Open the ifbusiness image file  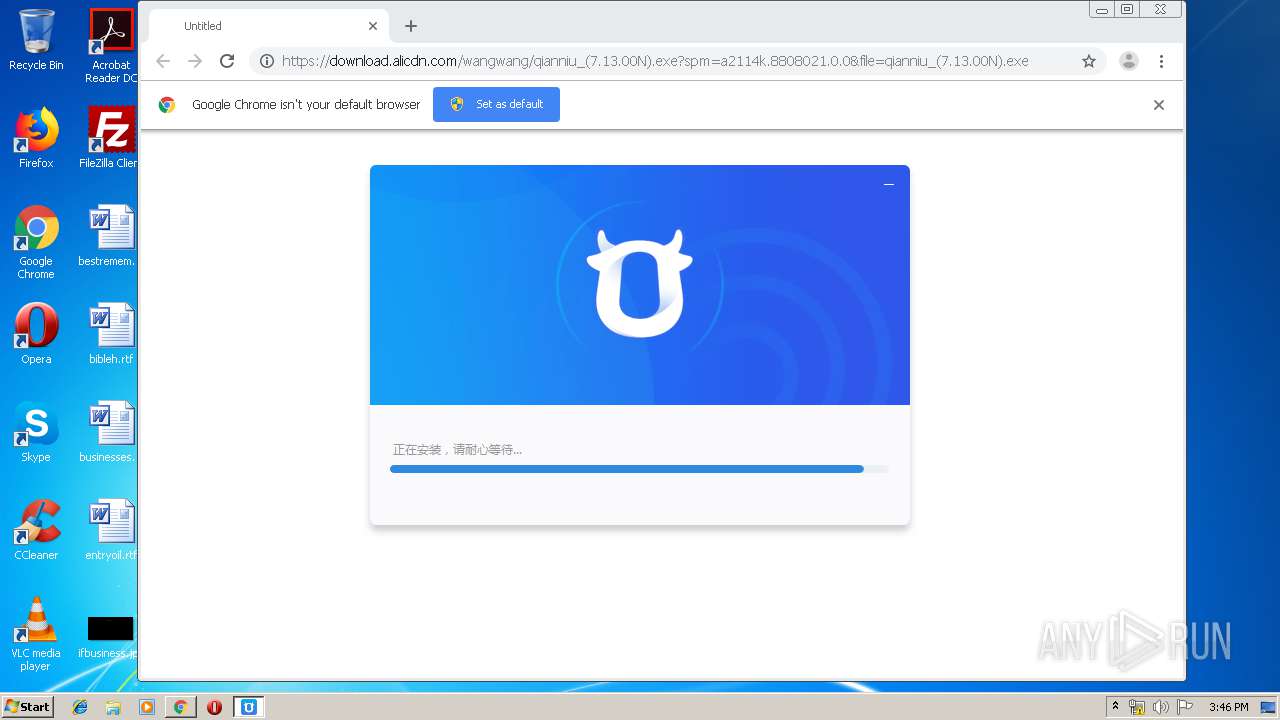click(108, 637)
